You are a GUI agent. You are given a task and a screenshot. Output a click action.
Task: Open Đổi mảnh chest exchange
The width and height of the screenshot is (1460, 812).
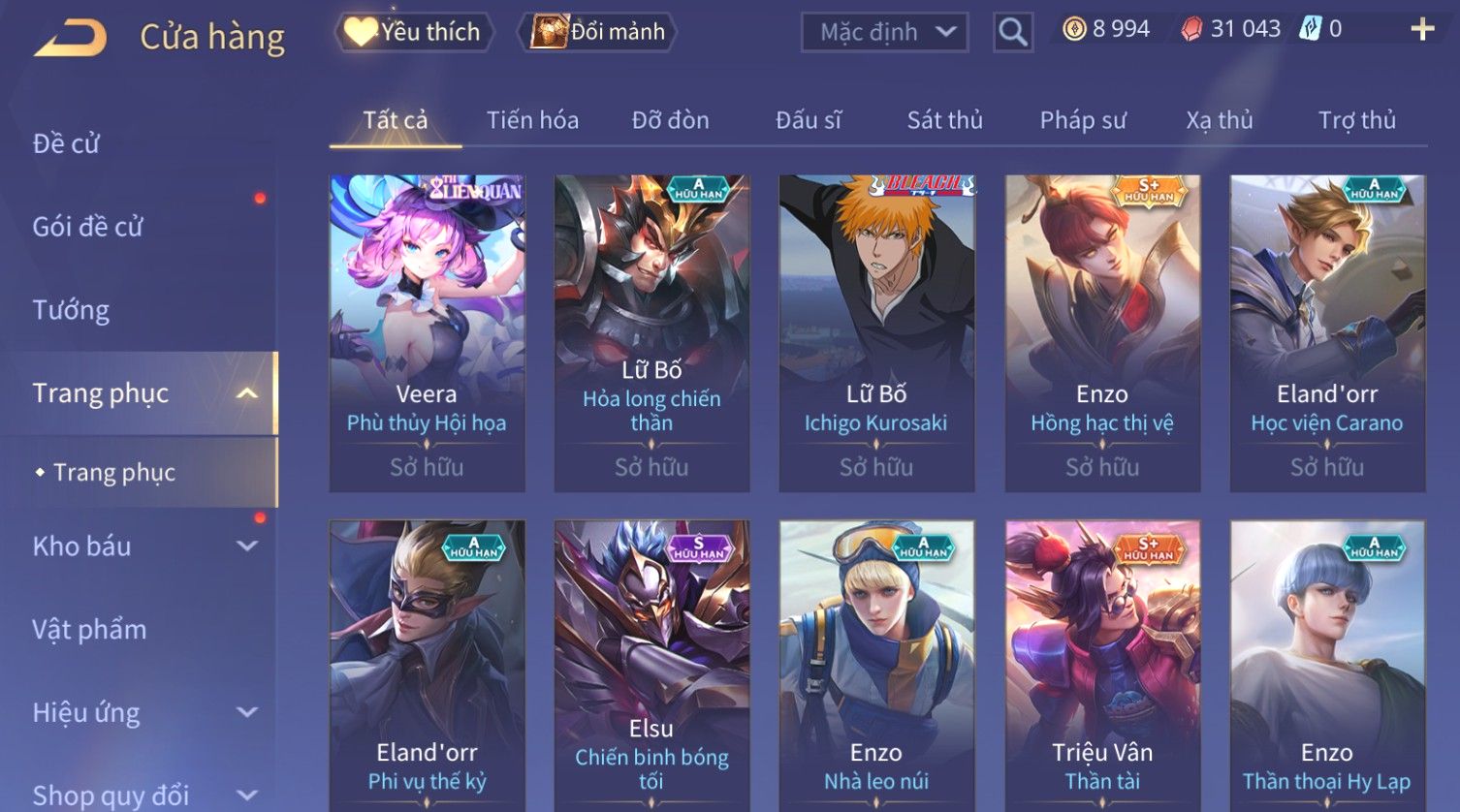tap(598, 32)
